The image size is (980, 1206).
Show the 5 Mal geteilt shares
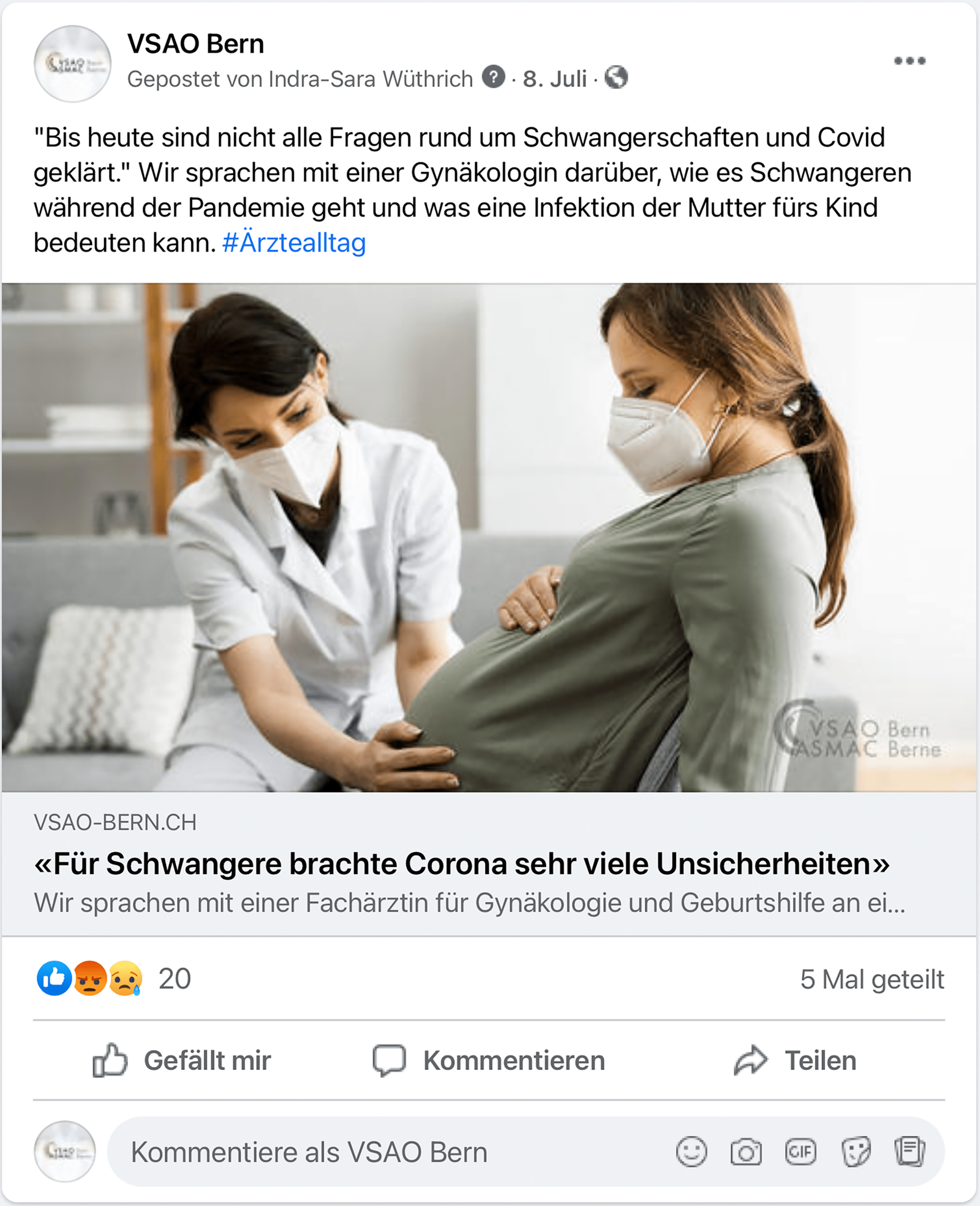click(872, 979)
